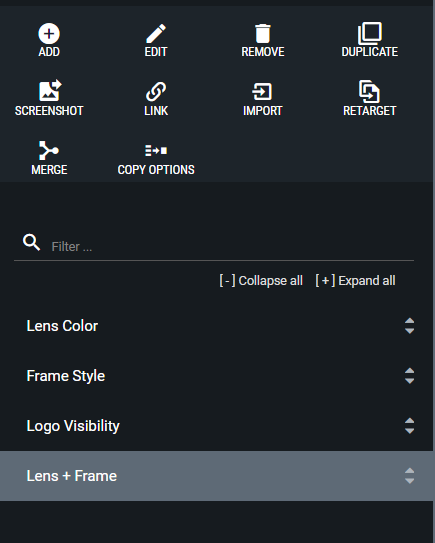Click the reorder arrows for Lens + Frame
The width and height of the screenshot is (435, 543).
(x=409, y=476)
